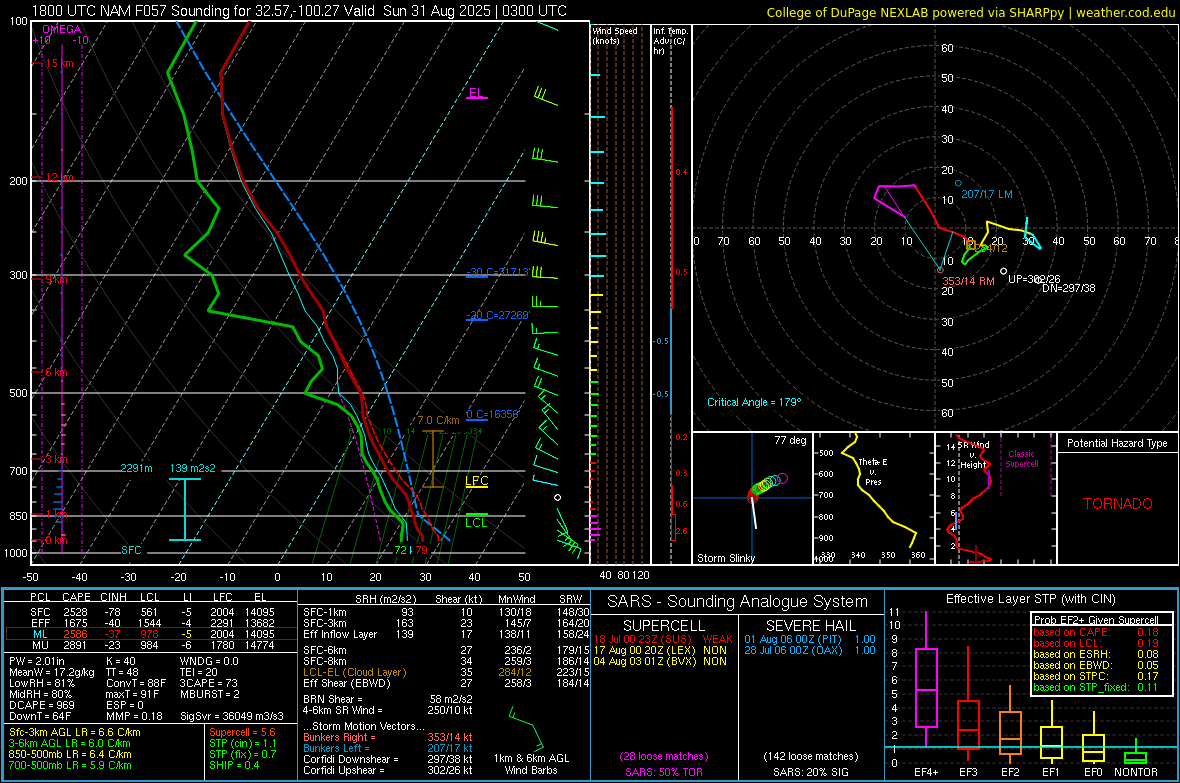Screen dimensions: 1180x783
Task: Click the 'STP (cin) = 1.1' value
Action: click(243, 743)
